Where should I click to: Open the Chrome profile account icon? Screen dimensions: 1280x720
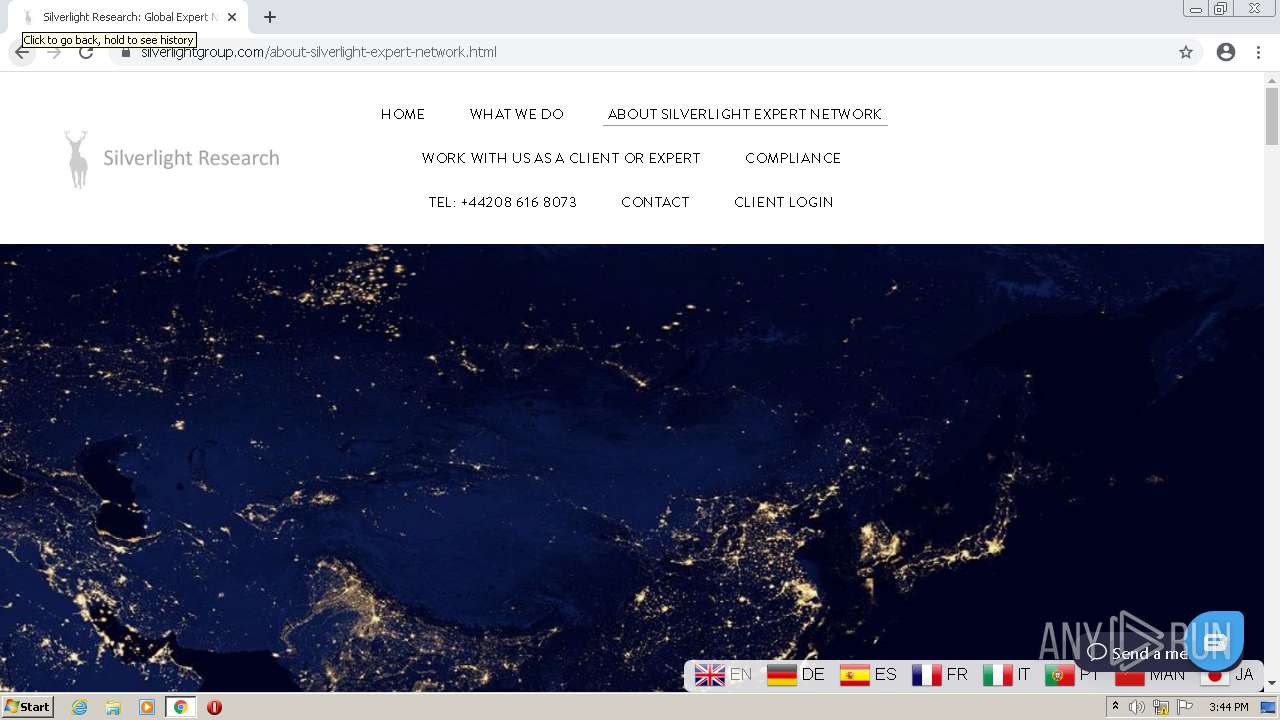tap(1226, 52)
